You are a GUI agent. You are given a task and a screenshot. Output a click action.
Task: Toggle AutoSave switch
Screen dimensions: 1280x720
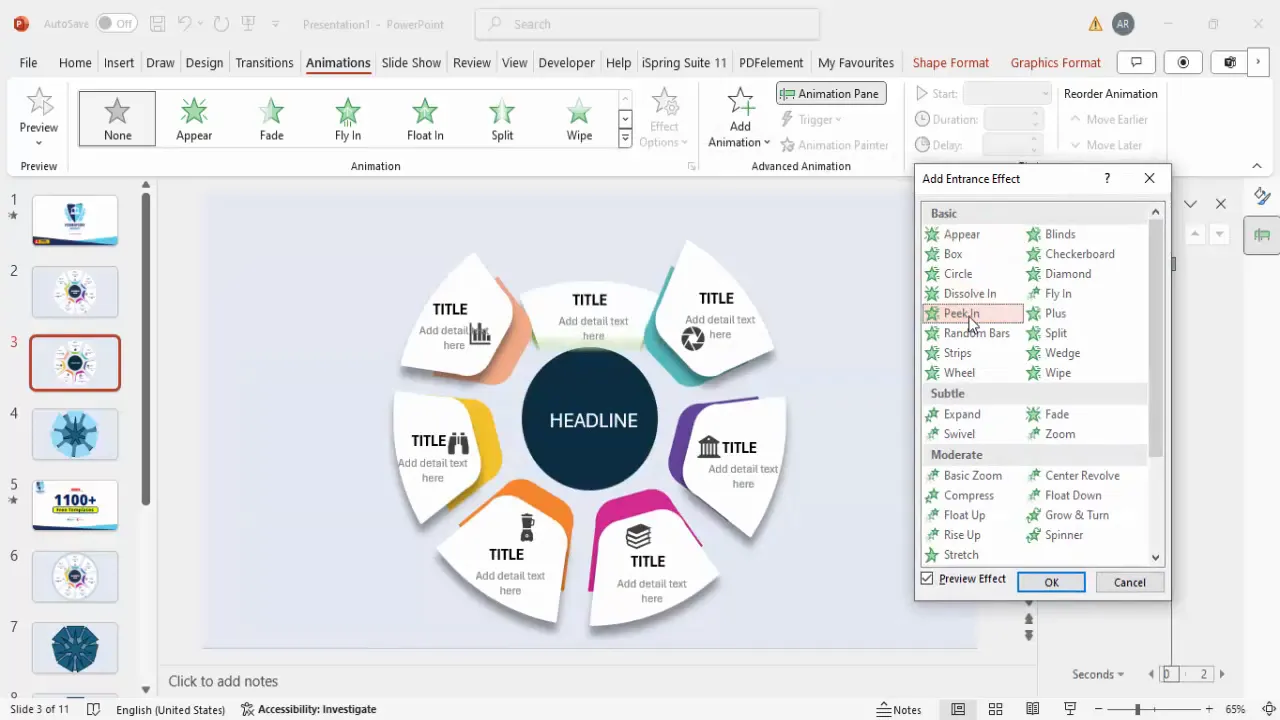pyautogui.click(x=118, y=24)
